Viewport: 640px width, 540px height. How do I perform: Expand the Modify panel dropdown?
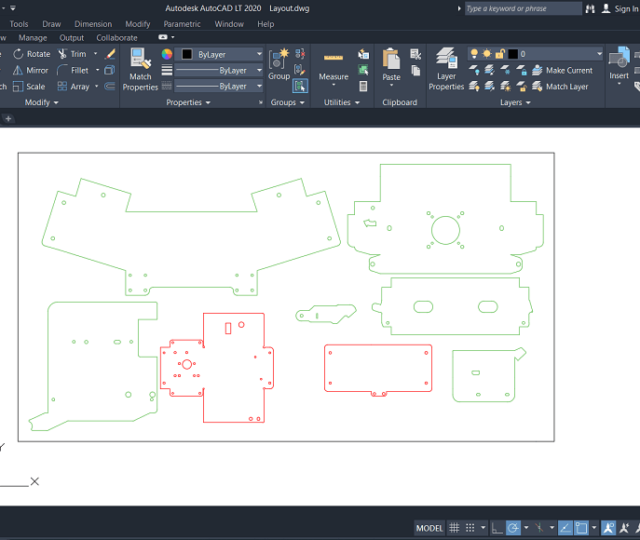(x=41, y=102)
